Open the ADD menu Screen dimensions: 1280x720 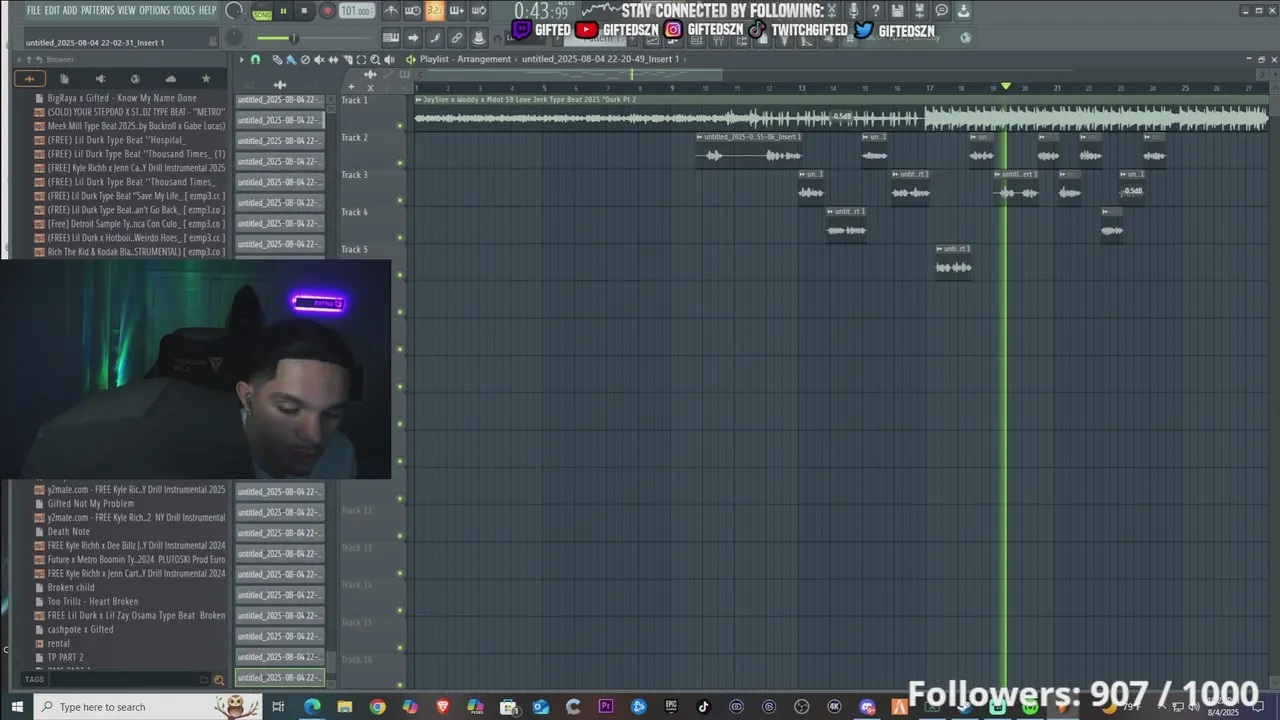coord(70,10)
